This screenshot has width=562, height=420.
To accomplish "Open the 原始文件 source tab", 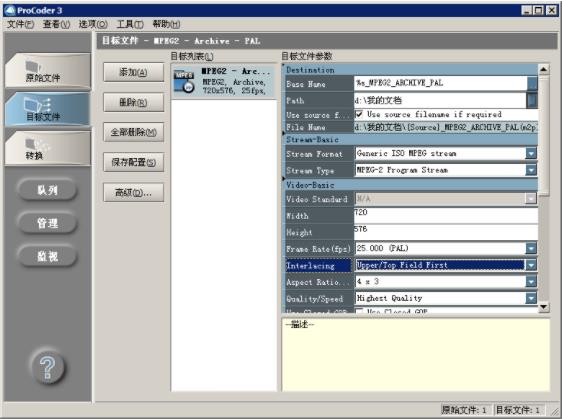I will [48, 71].
